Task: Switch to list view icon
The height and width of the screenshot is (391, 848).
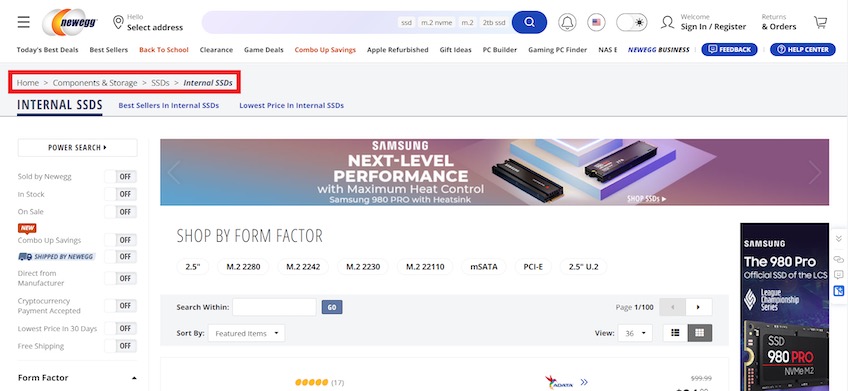Action: coord(675,333)
